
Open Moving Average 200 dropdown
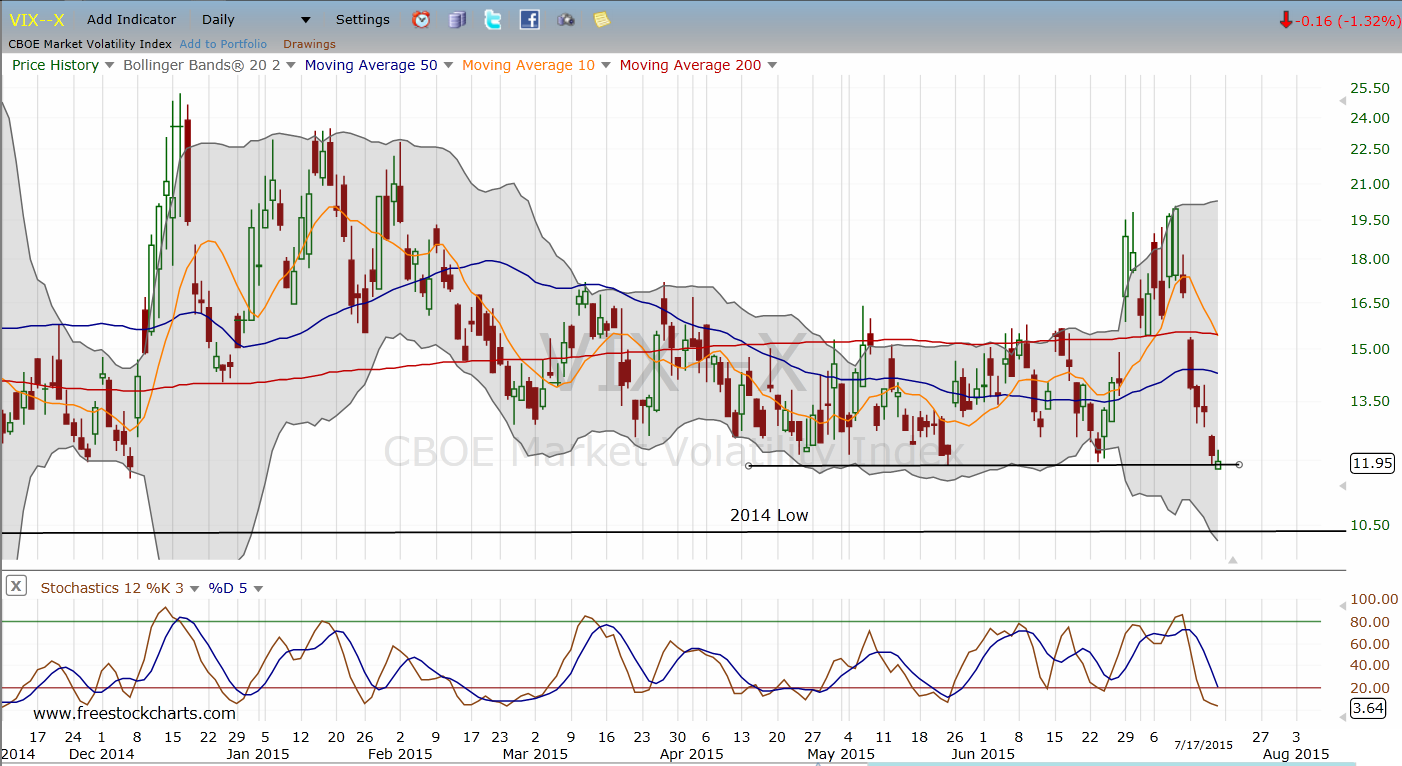(x=771, y=66)
